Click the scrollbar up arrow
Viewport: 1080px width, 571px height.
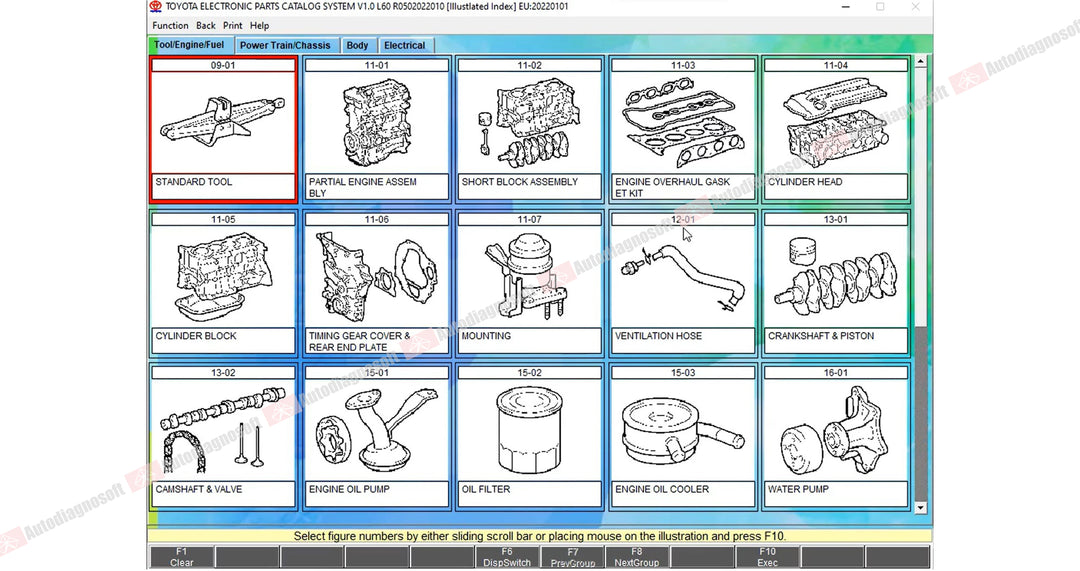(x=920, y=62)
